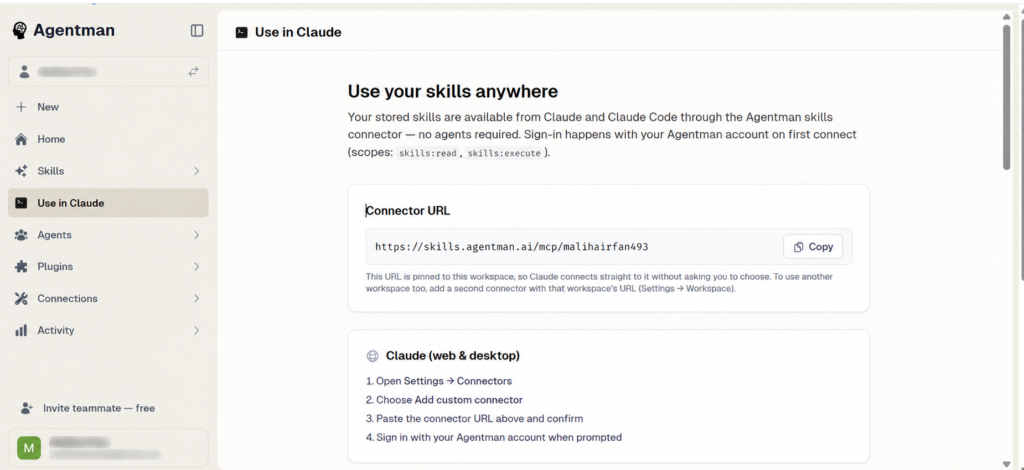Click the Agentman brand name
Image resolution: width=1024 pixels, height=470 pixels.
(74, 30)
